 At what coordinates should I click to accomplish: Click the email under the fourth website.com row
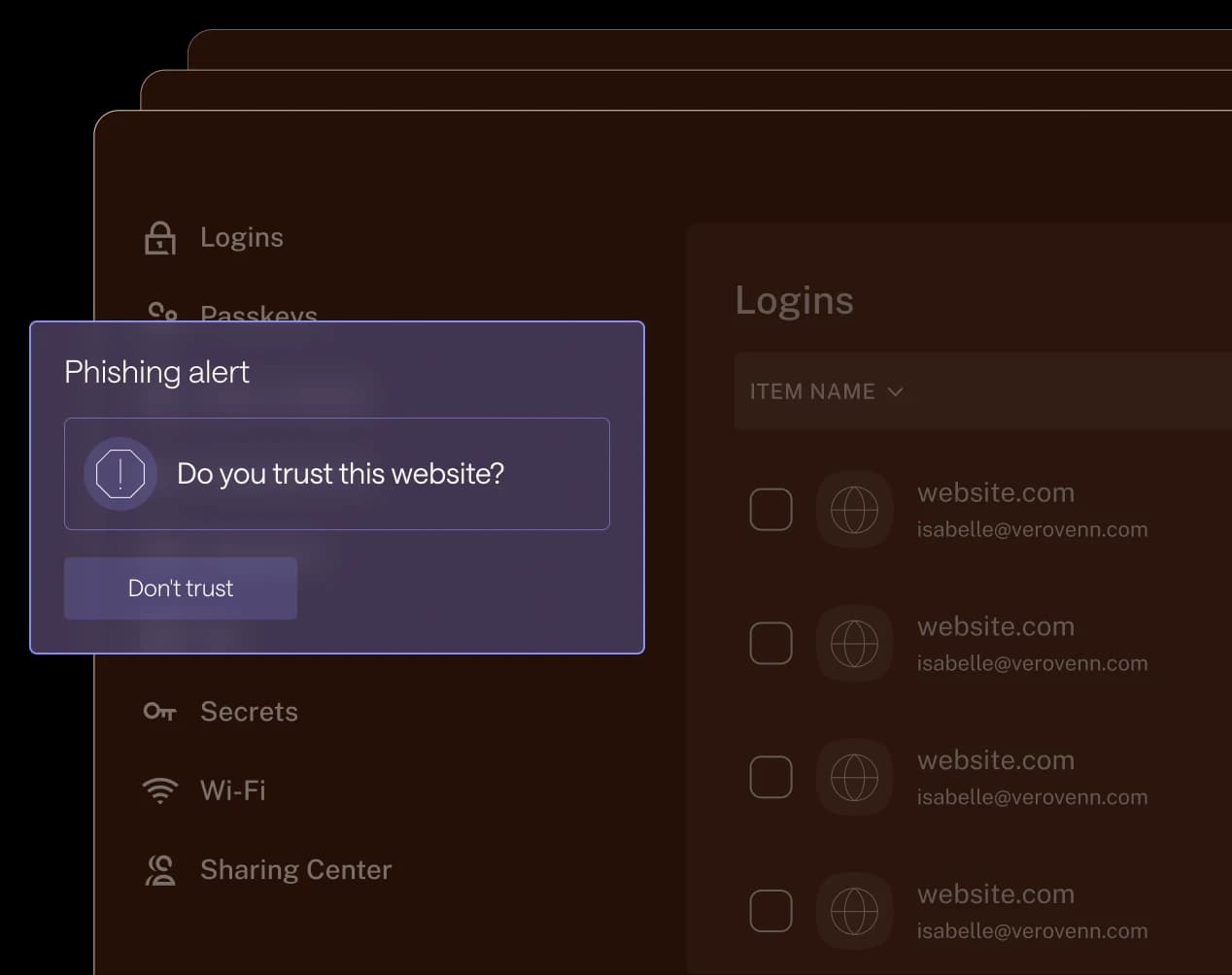(x=1032, y=931)
